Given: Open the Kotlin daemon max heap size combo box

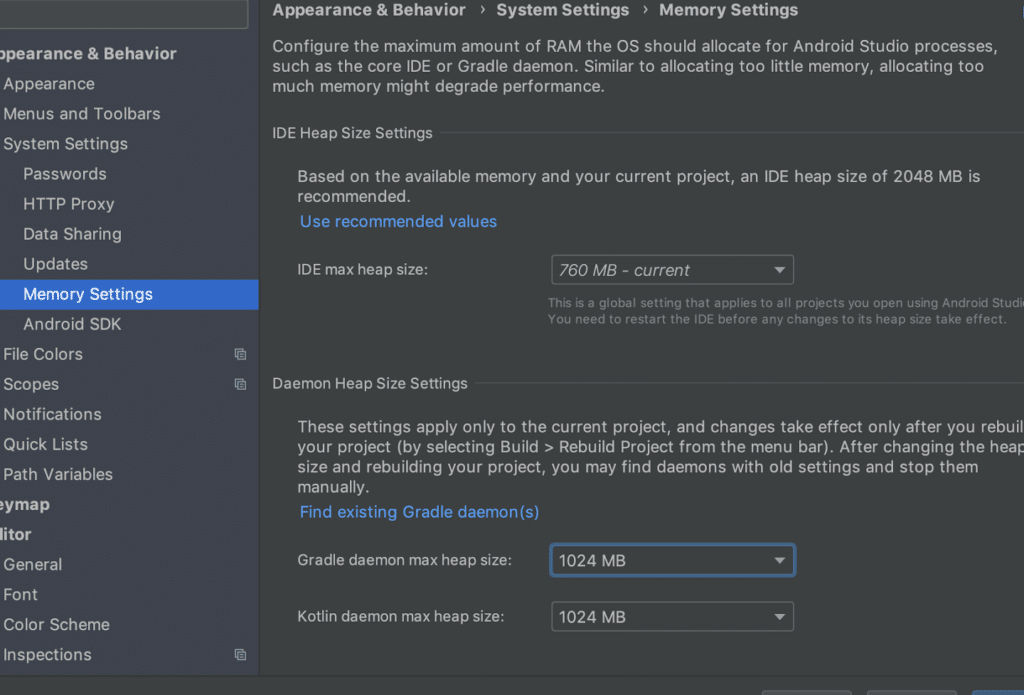Looking at the screenshot, I should pyautogui.click(x=672, y=617).
